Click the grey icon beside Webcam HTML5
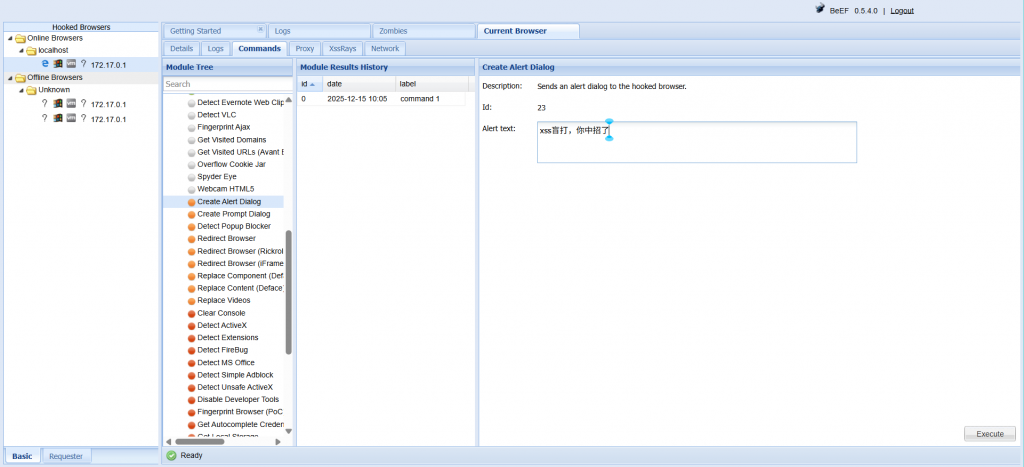1024x467 pixels. tap(191, 189)
